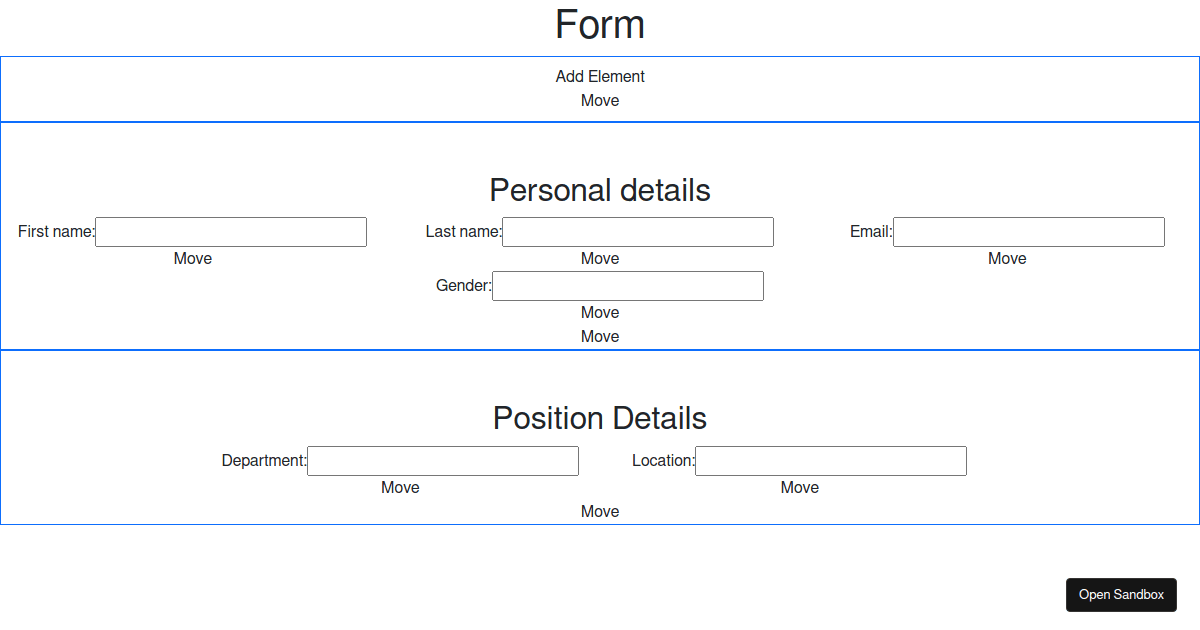Click Move under the First name field
Image resolution: width=1200 pixels, height=630 pixels.
coord(193,258)
